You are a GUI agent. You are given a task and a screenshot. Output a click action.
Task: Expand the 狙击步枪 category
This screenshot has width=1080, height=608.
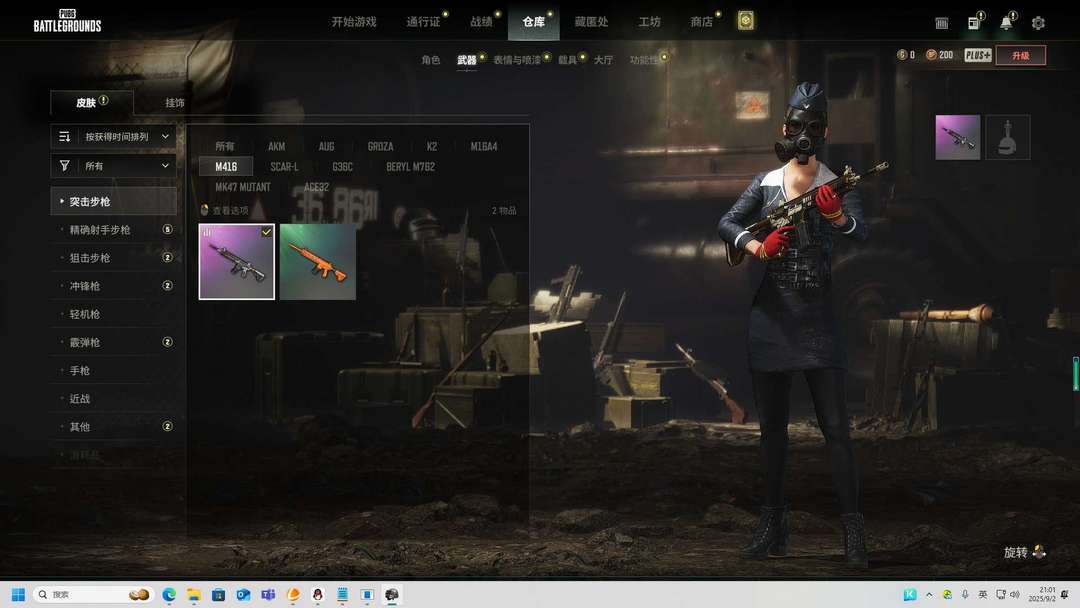point(114,258)
